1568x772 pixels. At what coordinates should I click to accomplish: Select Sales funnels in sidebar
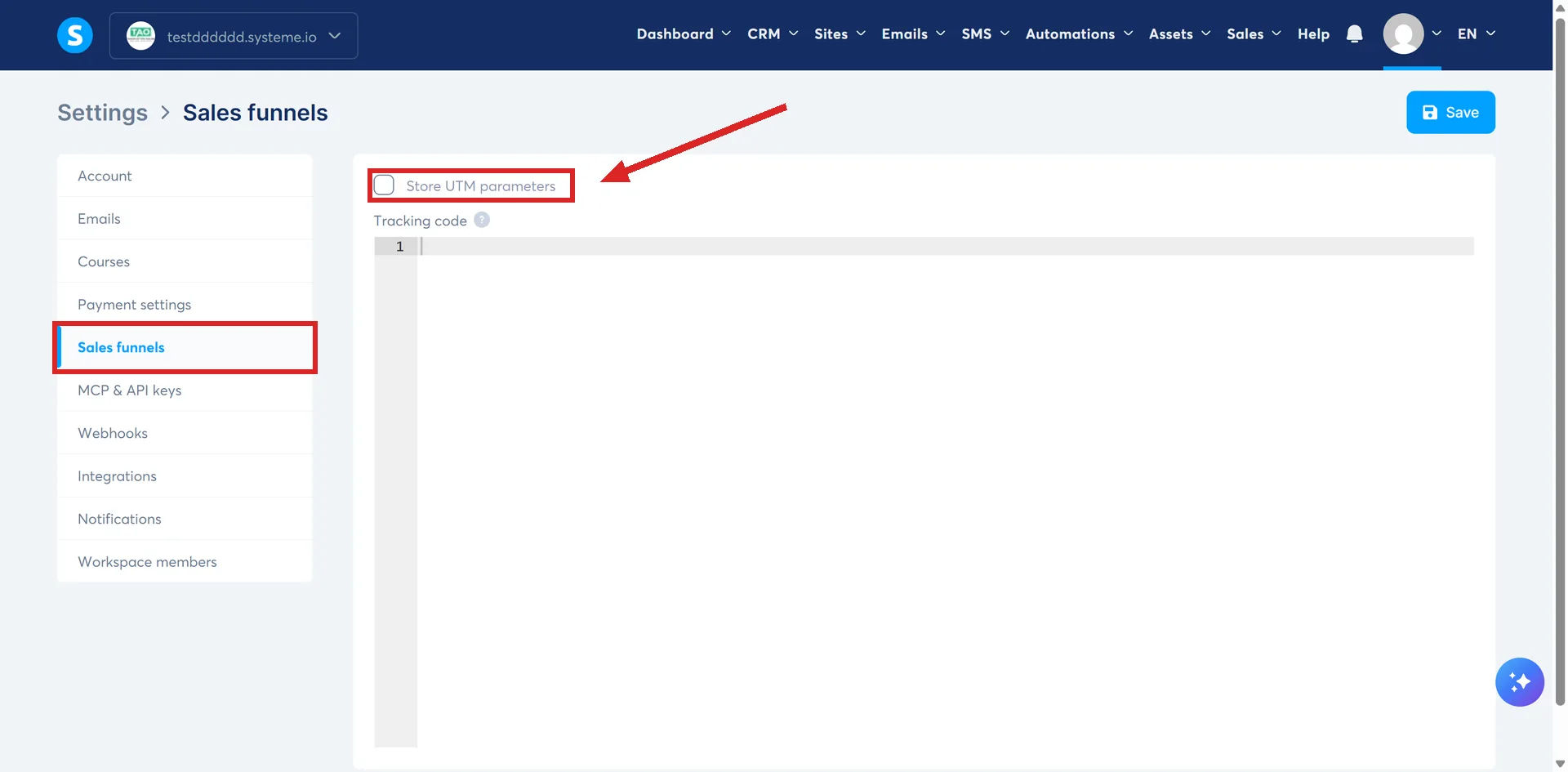point(185,347)
